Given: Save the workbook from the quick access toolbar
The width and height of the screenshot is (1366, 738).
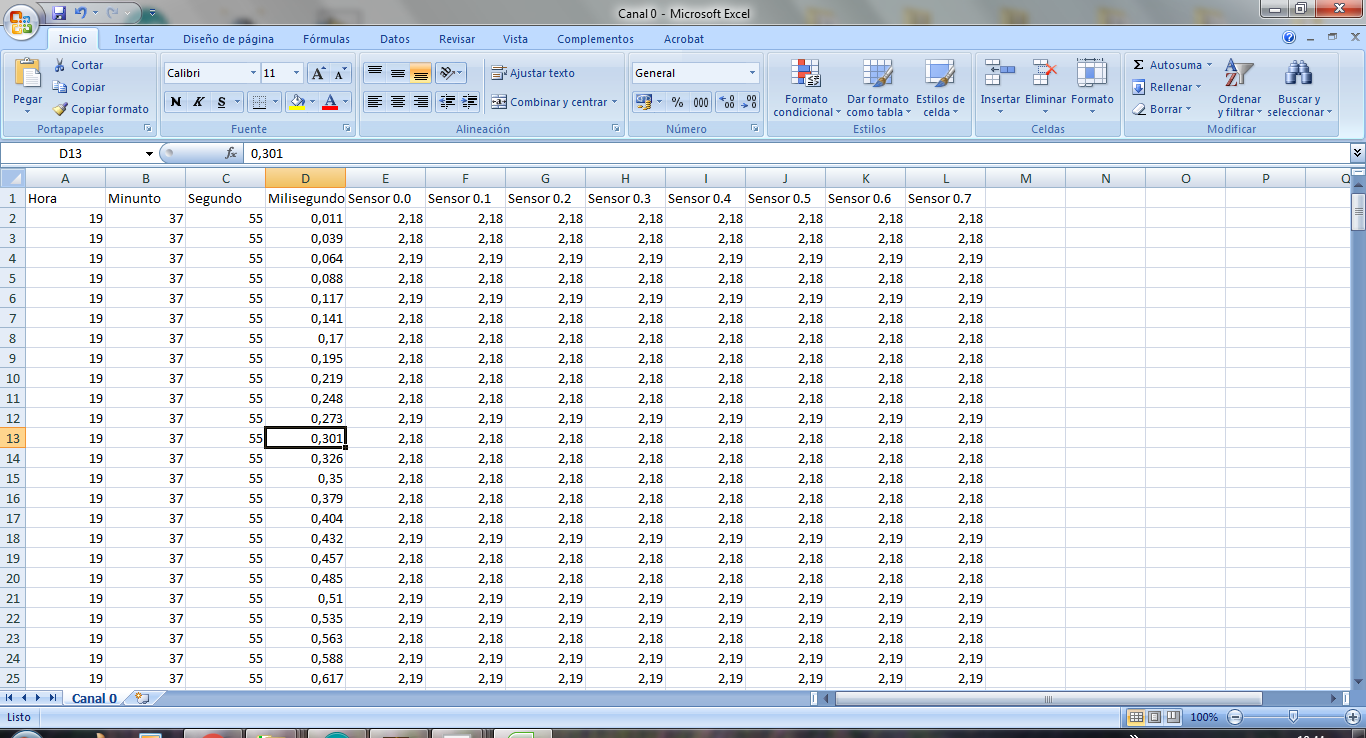Looking at the screenshot, I should pos(59,13).
